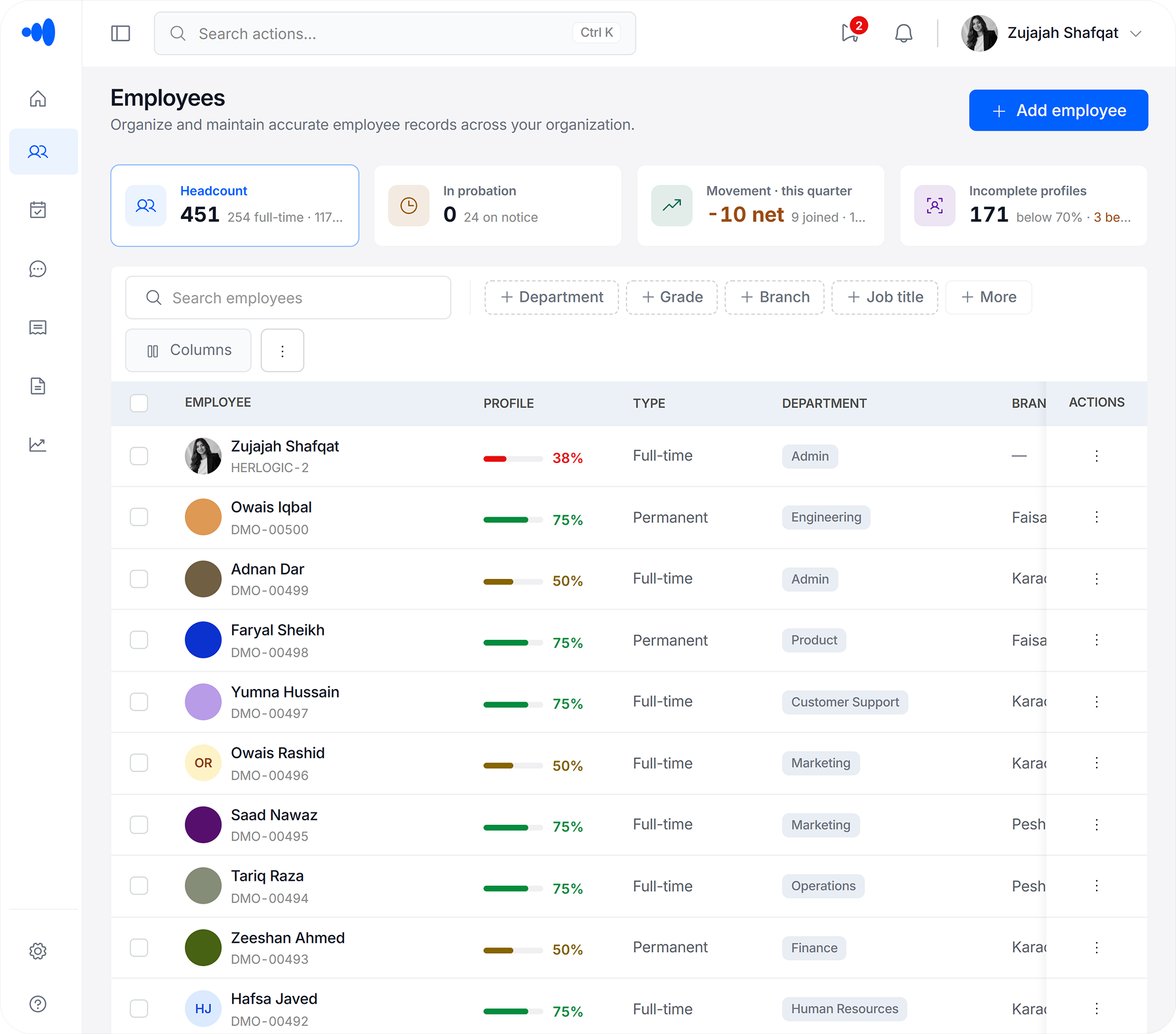The height and width of the screenshot is (1034, 1176).
Task: Click the Human Resources department tag
Action: [x=844, y=1009]
